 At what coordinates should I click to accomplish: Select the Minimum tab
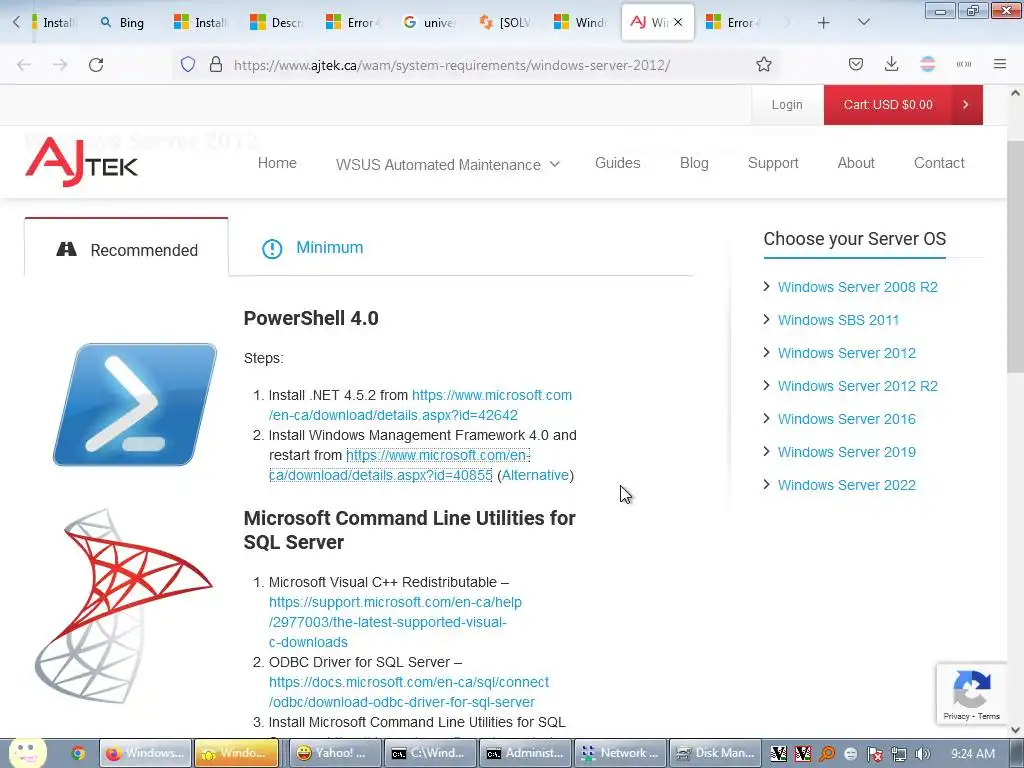(313, 248)
